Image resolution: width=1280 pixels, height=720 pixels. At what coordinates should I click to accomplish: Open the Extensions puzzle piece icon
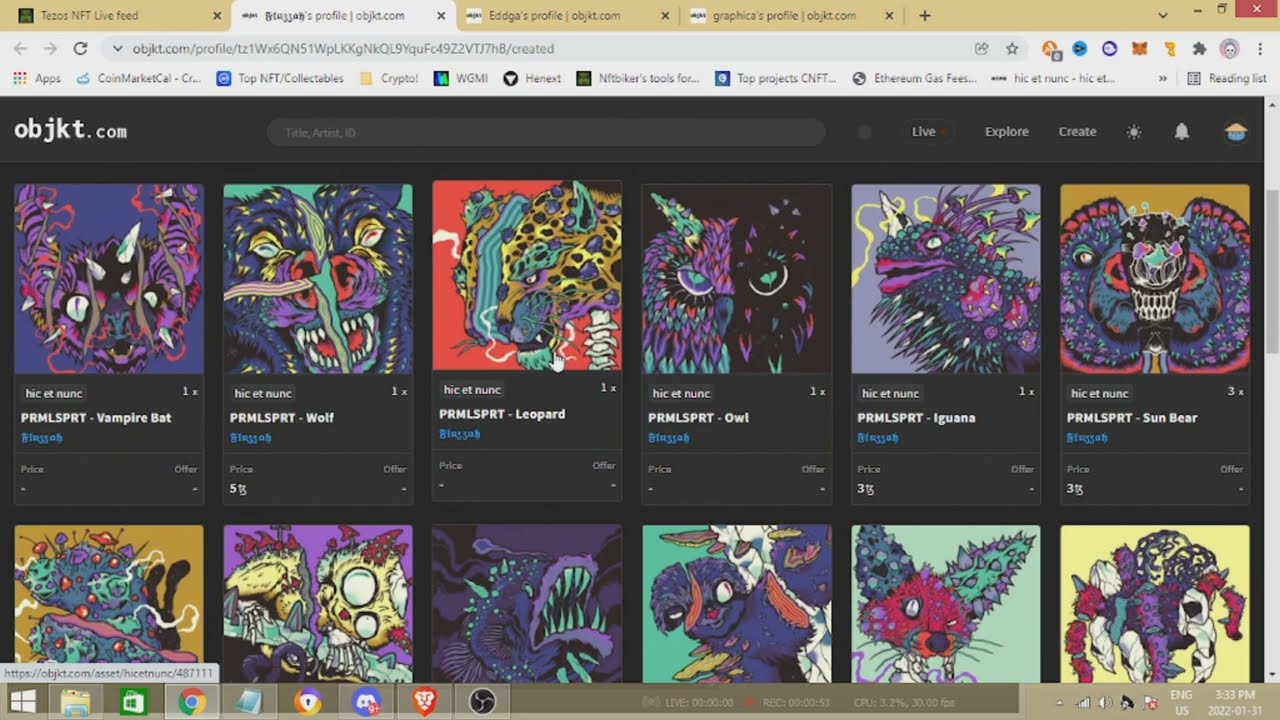coord(1199,48)
